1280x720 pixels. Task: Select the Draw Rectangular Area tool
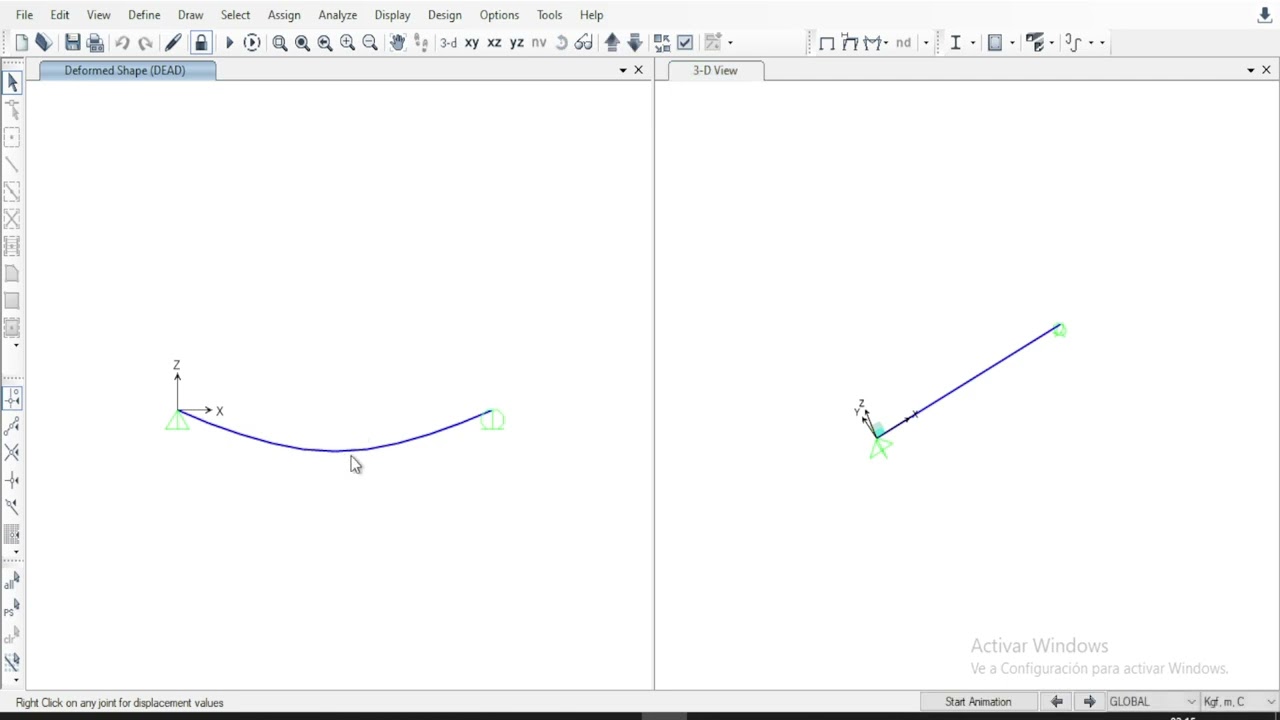coord(12,300)
